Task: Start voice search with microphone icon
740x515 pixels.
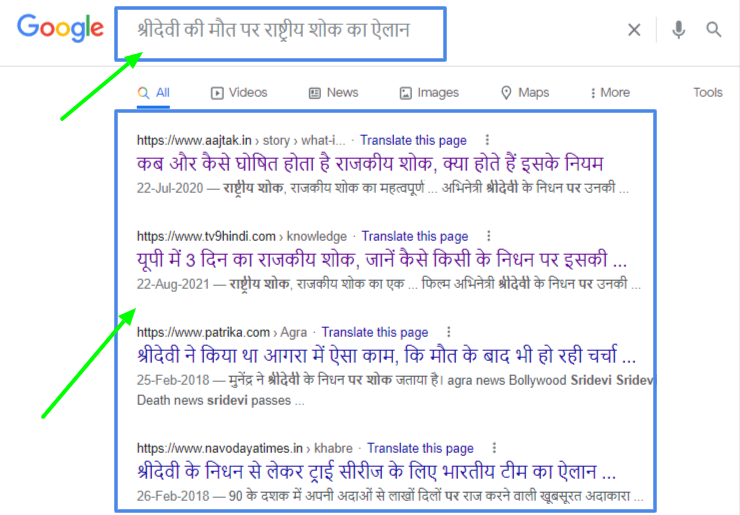Action: pyautogui.click(x=679, y=30)
